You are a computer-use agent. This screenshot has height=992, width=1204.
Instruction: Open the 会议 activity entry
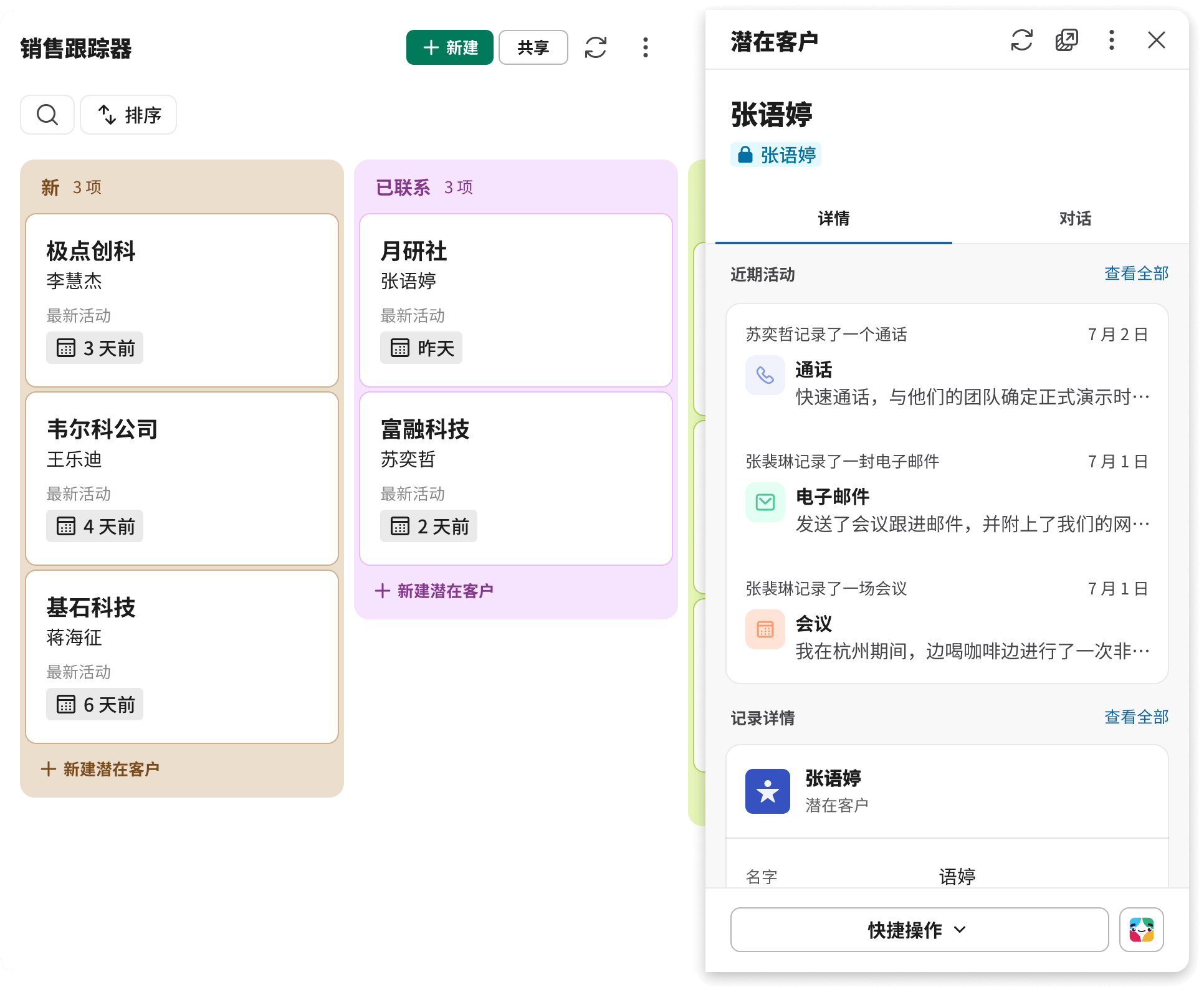click(947, 622)
